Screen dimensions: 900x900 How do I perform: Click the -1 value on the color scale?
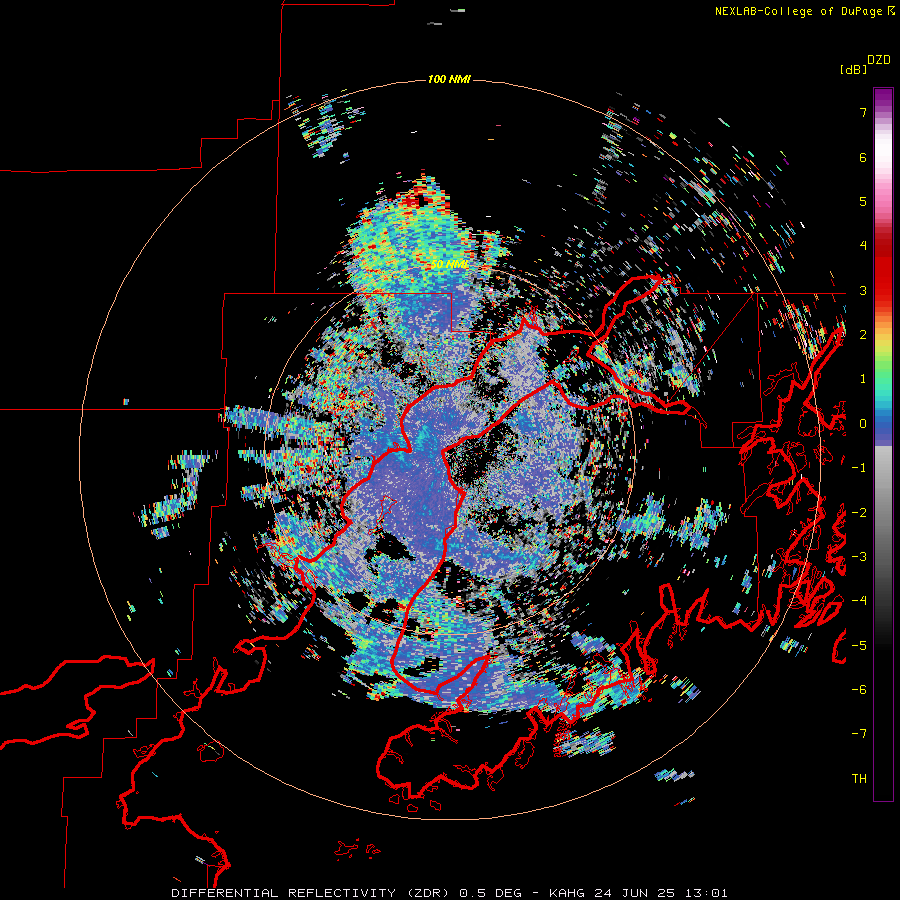point(859,468)
